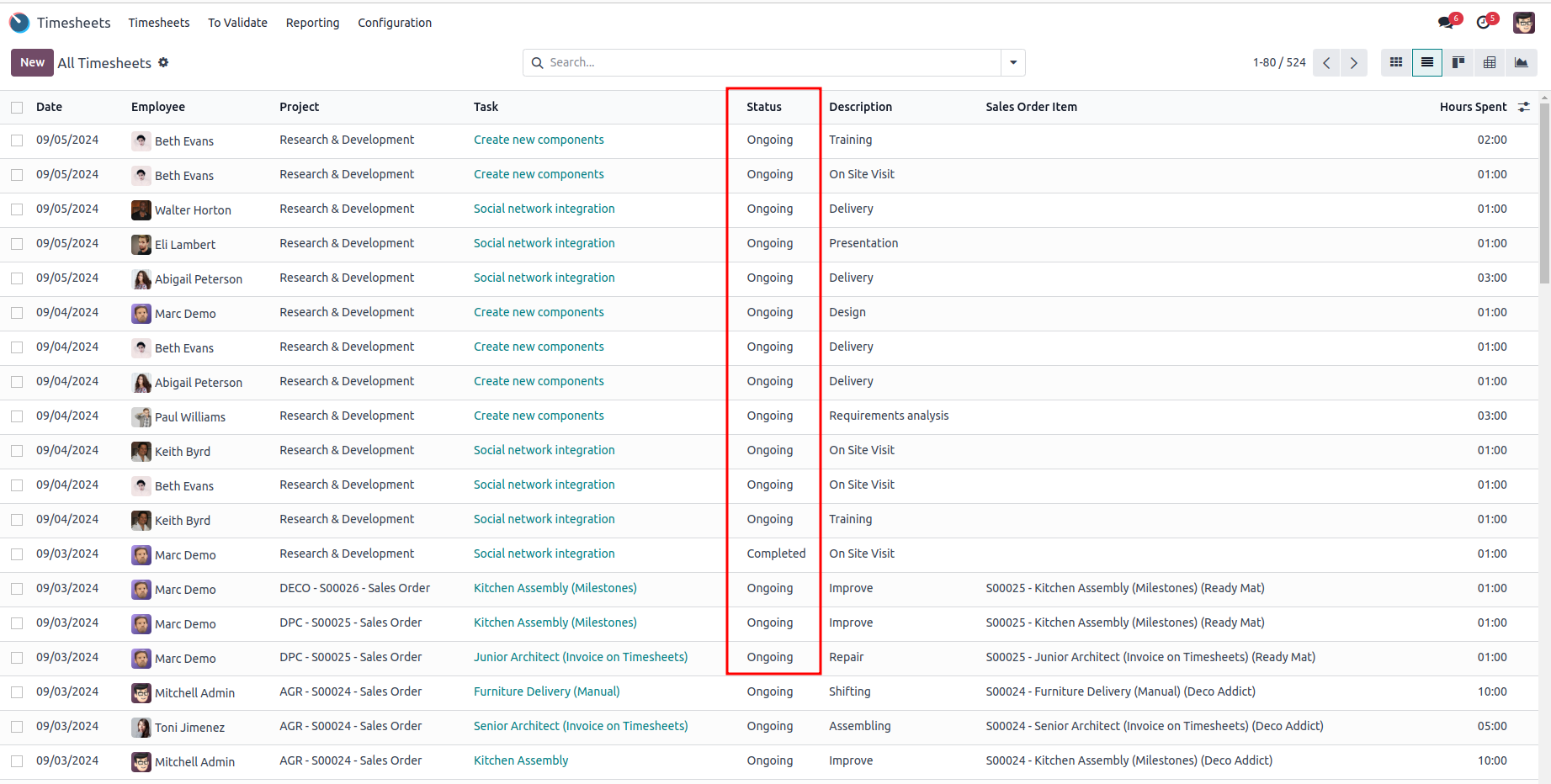1551x784 pixels.
Task: Switch to the graph view
Action: pyautogui.click(x=1521, y=62)
